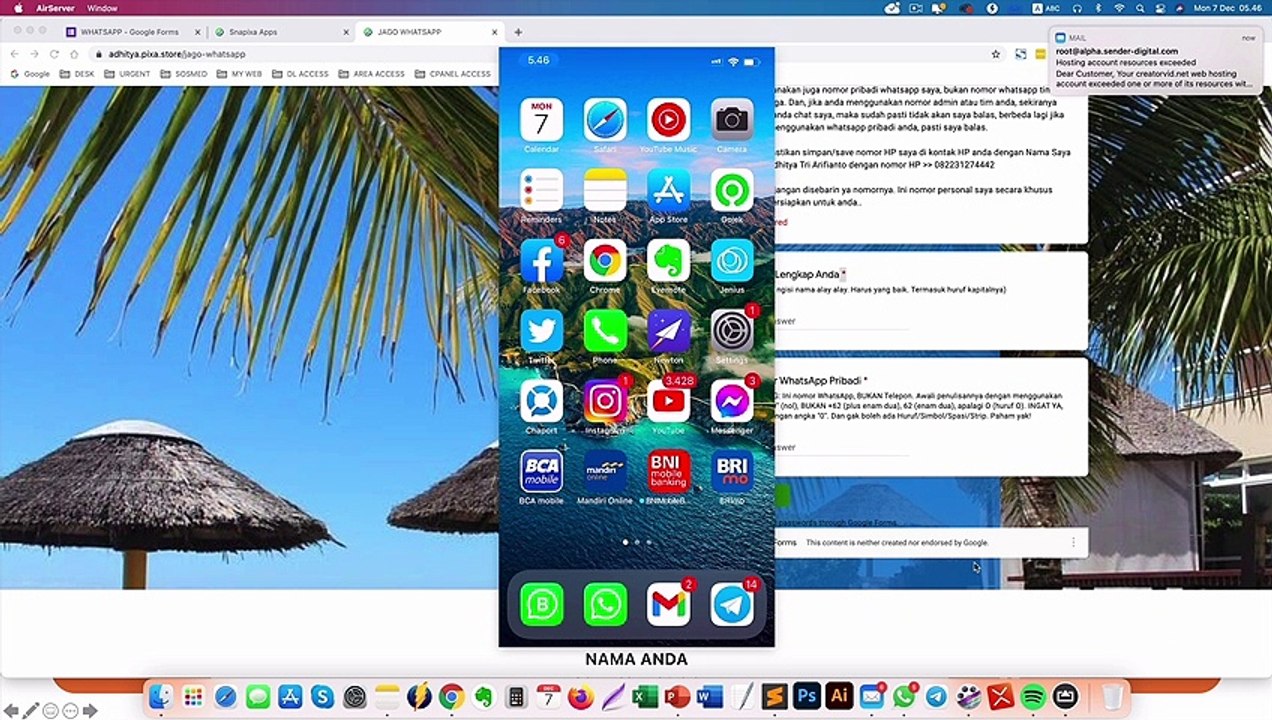The height and width of the screenshot is (720, 1272).
Task: Open the Twitter app on the phone
Action: 541,331
